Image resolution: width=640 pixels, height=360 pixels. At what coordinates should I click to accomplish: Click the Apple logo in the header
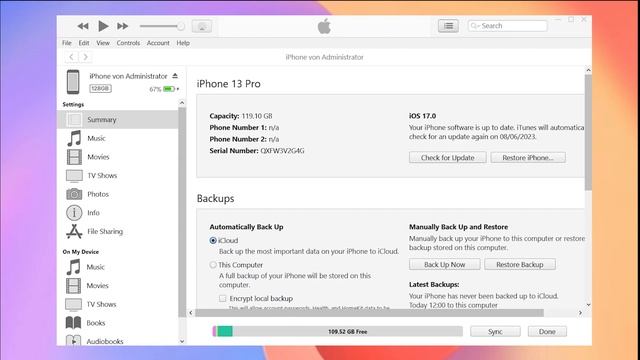pyautogui.click(x=324, y=27)
